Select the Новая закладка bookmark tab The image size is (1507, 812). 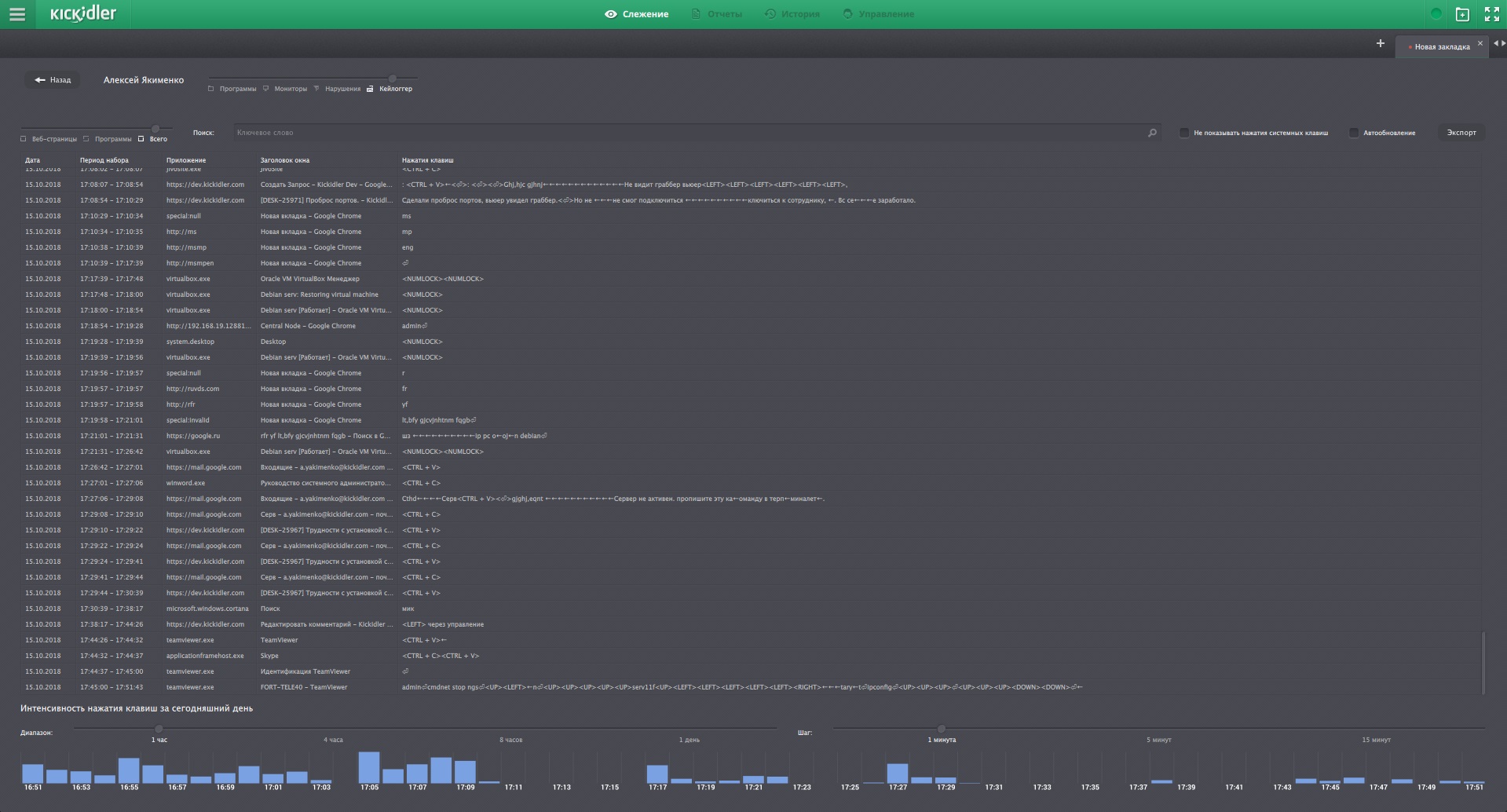[x=1441, y=46]
